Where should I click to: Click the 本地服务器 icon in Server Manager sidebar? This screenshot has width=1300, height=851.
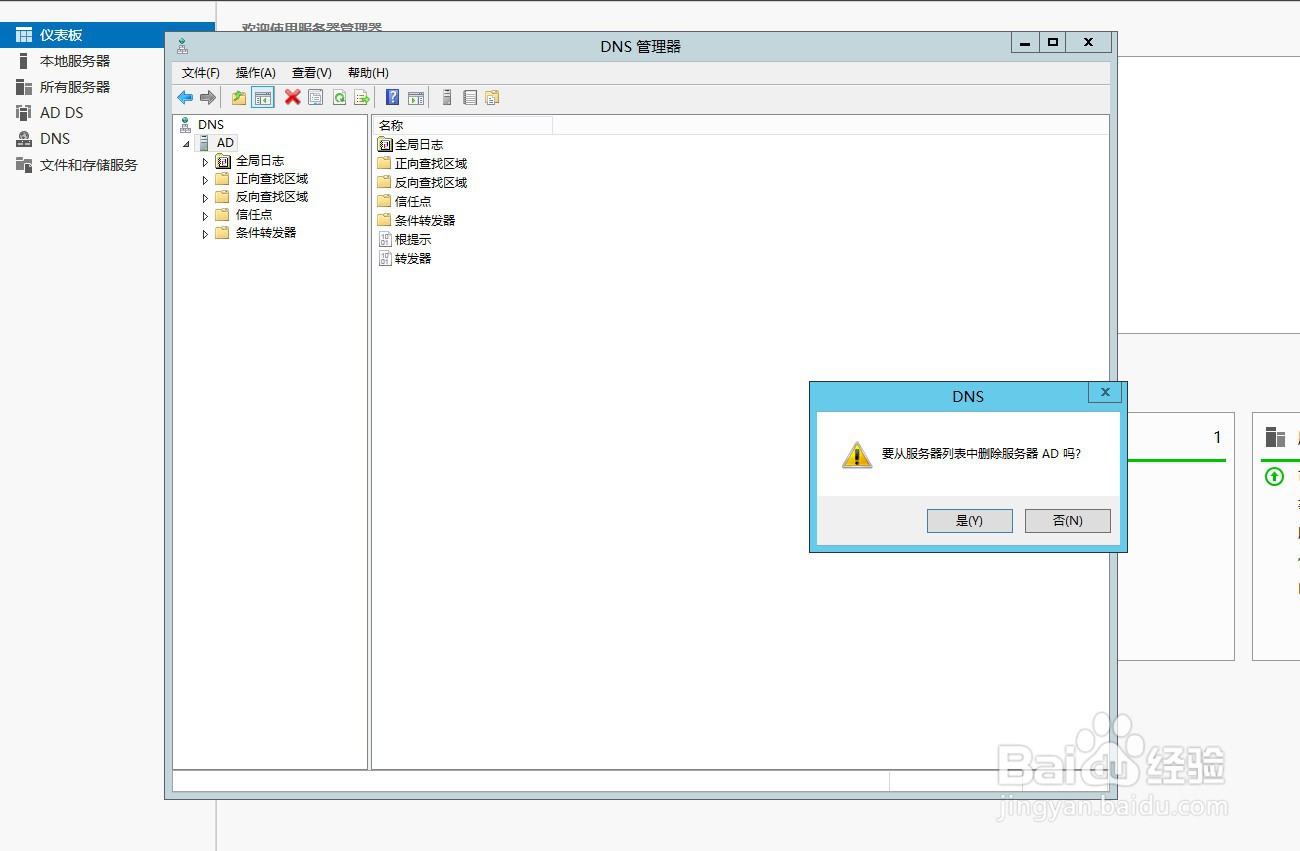pos(24,61)
